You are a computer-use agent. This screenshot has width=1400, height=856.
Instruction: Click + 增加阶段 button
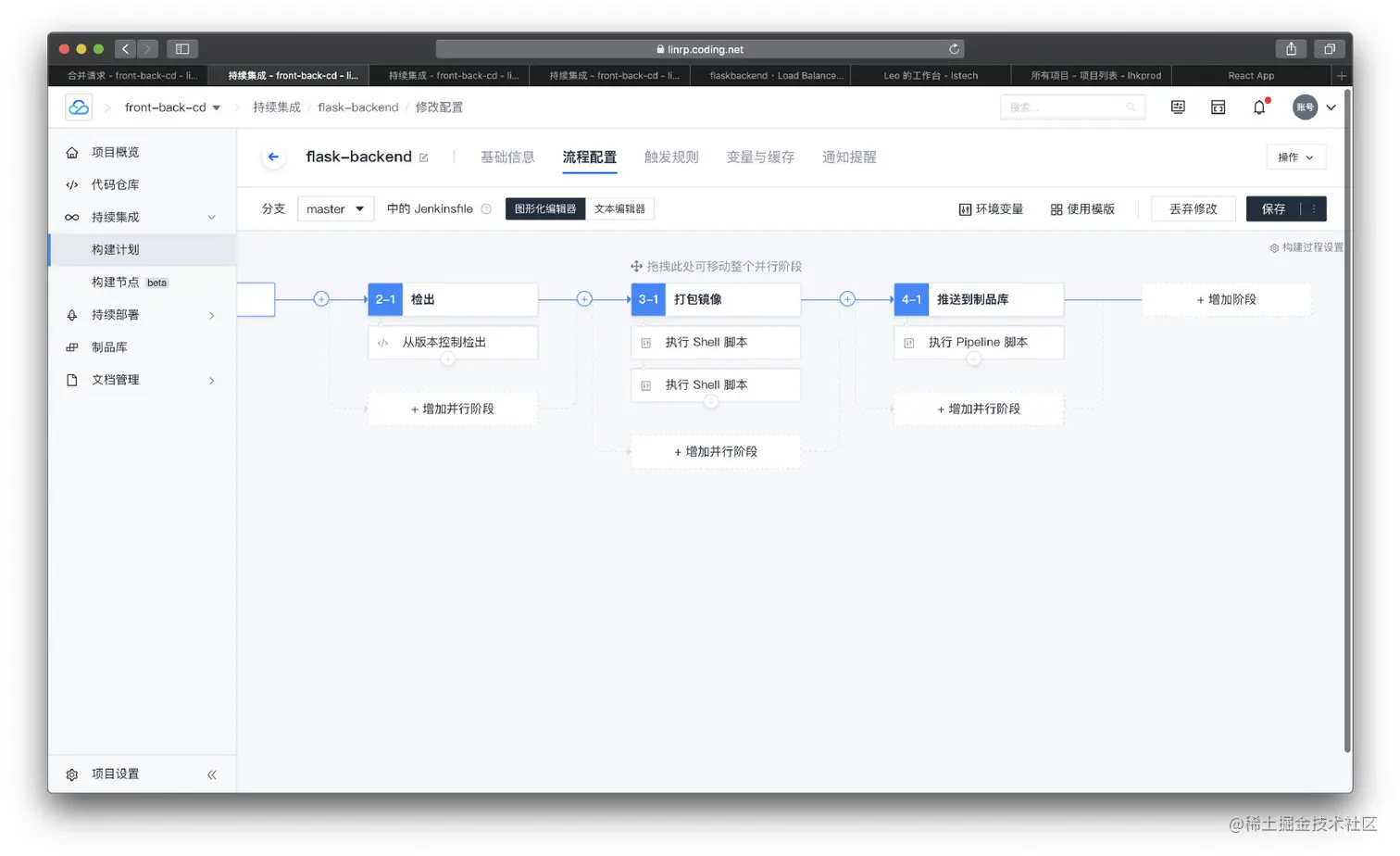pos(1226,300)
